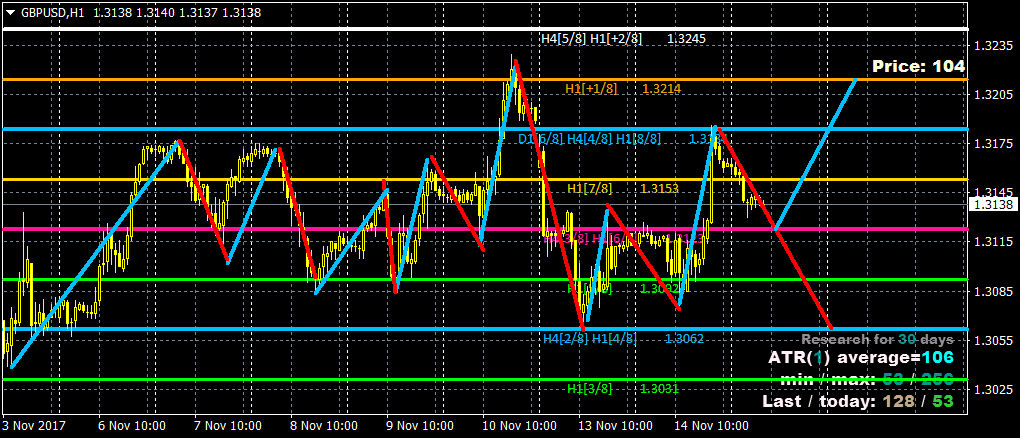Viewport: 1020px width, 438px height.
Task: Select the ATR(1) average=106 readout
Action: pyautogui.click(x=861, y=358)
